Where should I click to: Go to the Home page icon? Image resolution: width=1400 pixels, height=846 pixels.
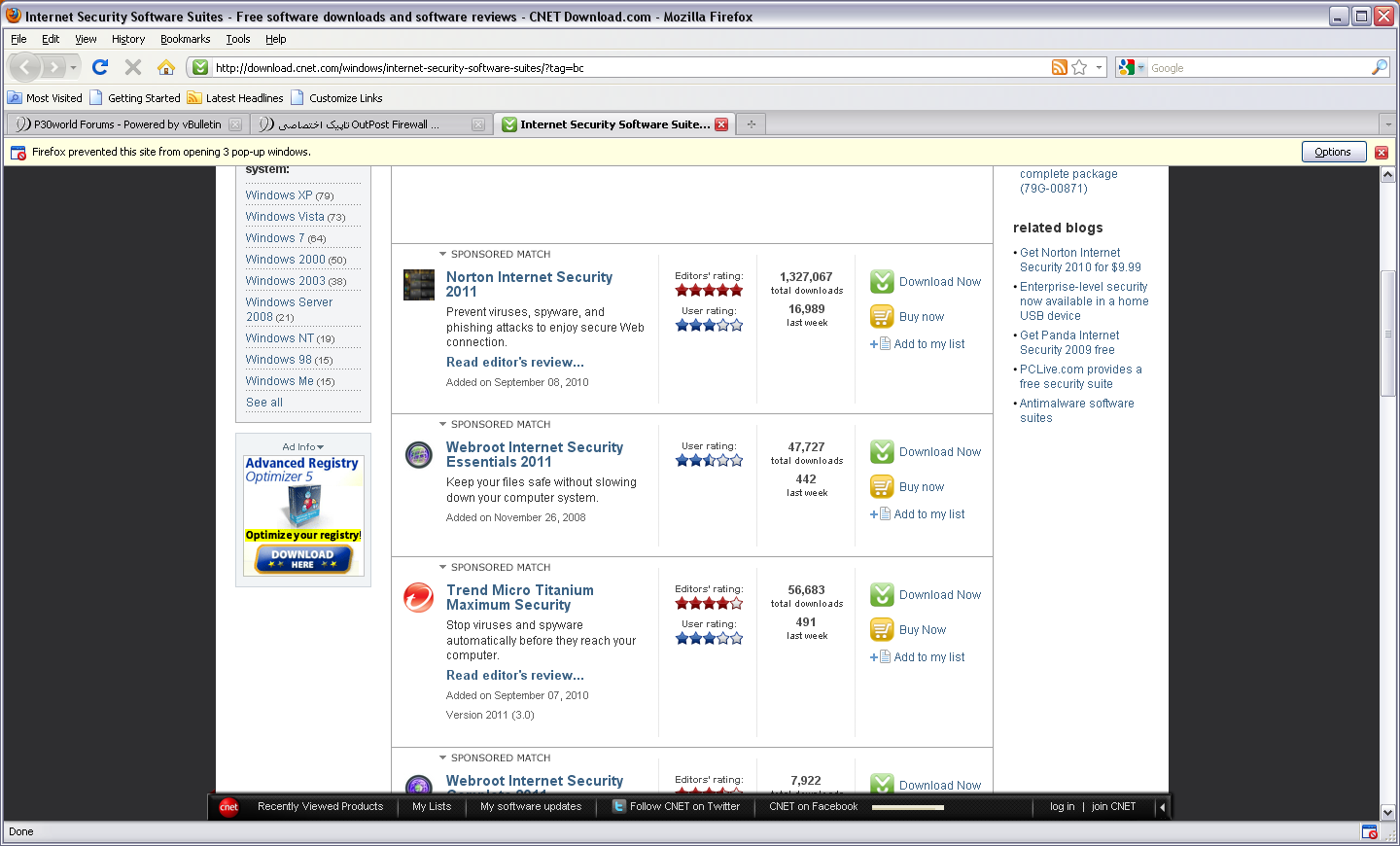166,67
